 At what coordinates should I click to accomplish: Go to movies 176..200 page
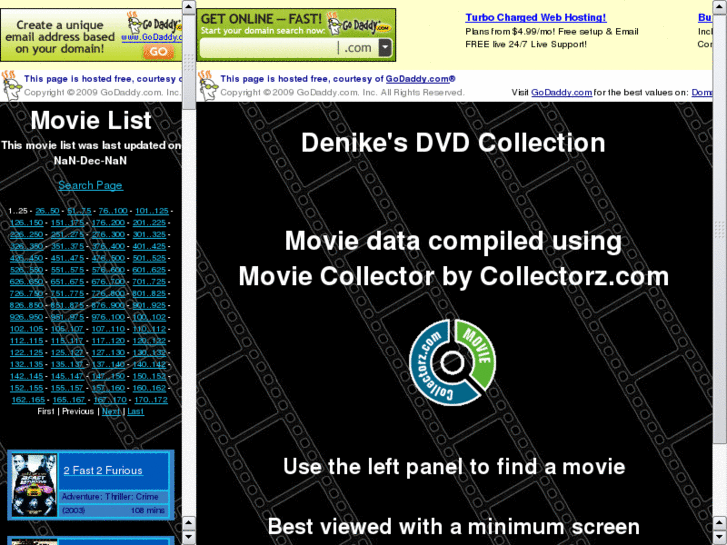tap(108, 223)
